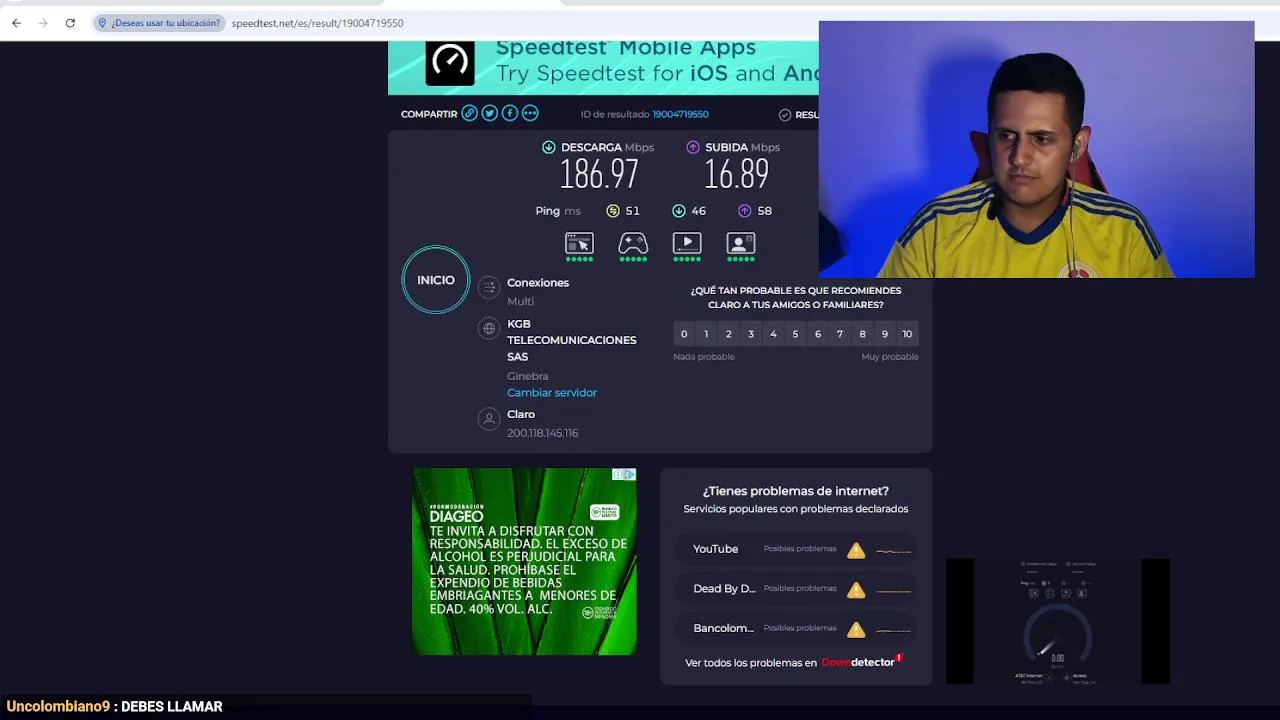Open result ID 19004719550 link

680,114
